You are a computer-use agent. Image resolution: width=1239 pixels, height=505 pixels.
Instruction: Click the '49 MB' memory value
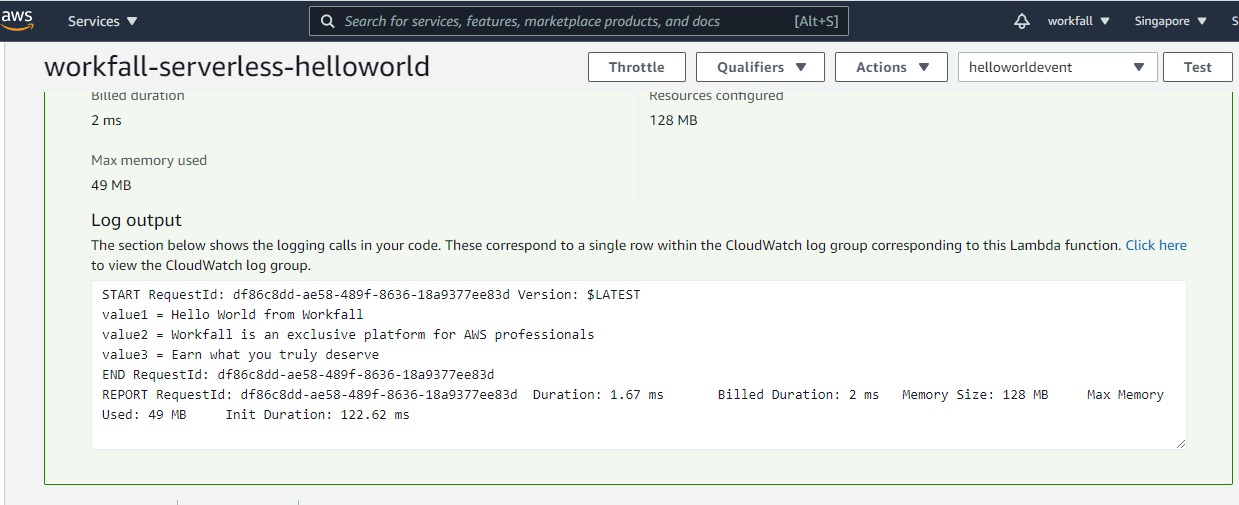[111, 185]
